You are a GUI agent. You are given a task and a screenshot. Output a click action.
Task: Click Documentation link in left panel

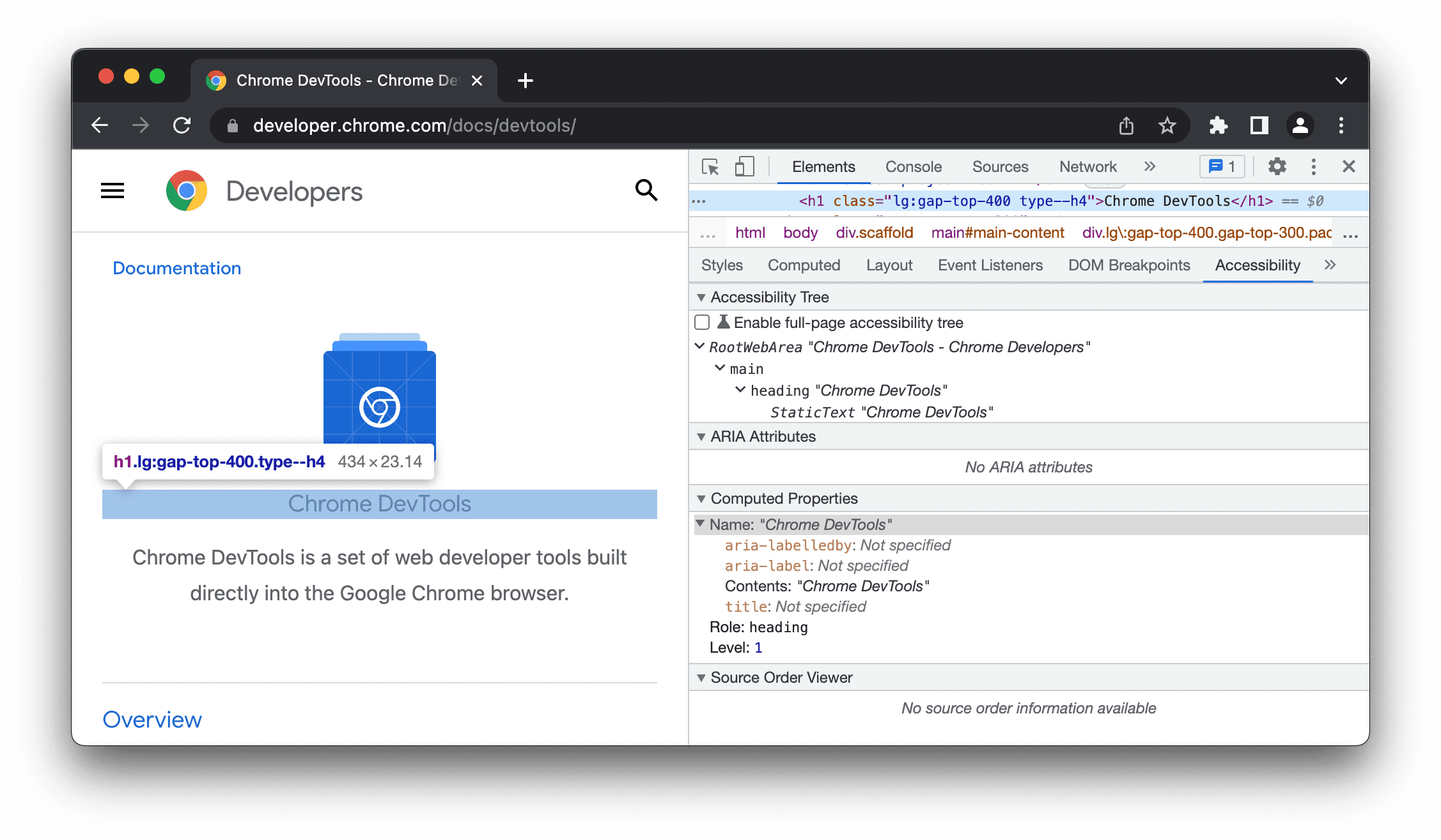click(x=177, y=267)
